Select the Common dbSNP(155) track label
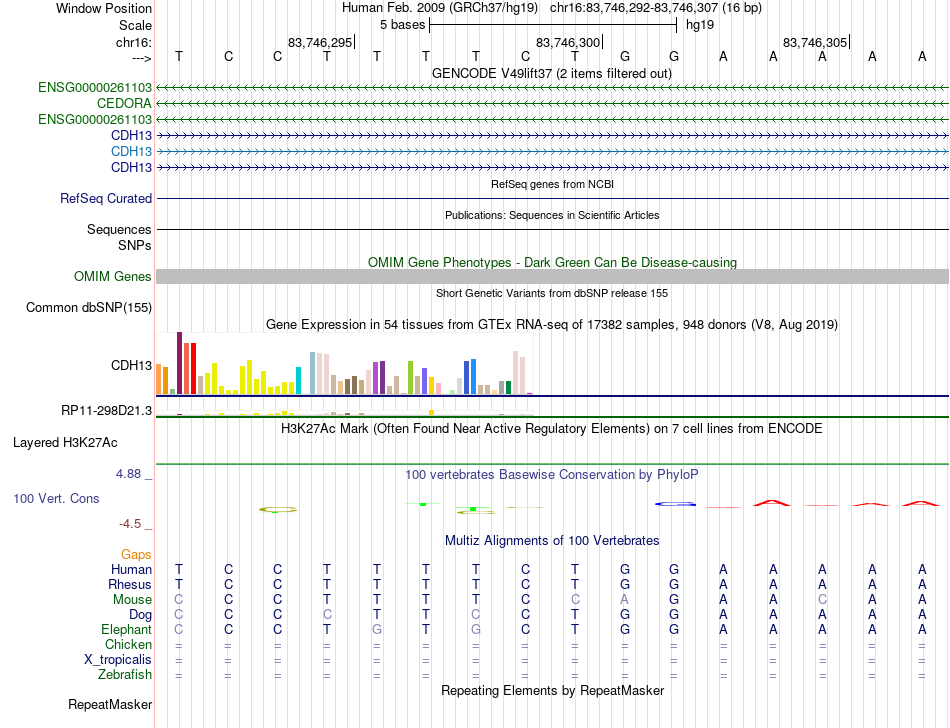Viewport: 950px width, 728px height. click(x=89, y=308)
